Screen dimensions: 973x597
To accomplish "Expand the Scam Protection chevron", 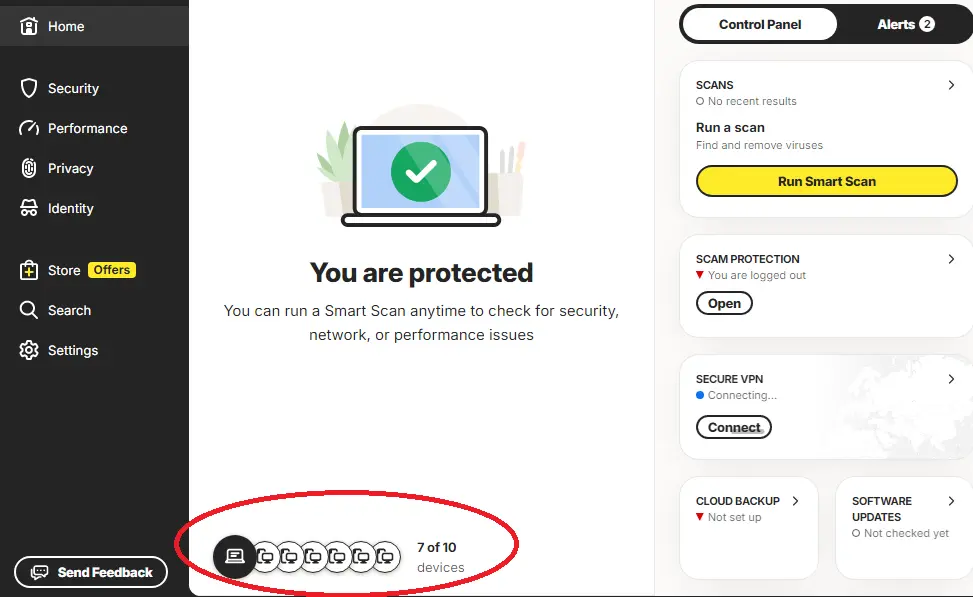I will 951,259.
